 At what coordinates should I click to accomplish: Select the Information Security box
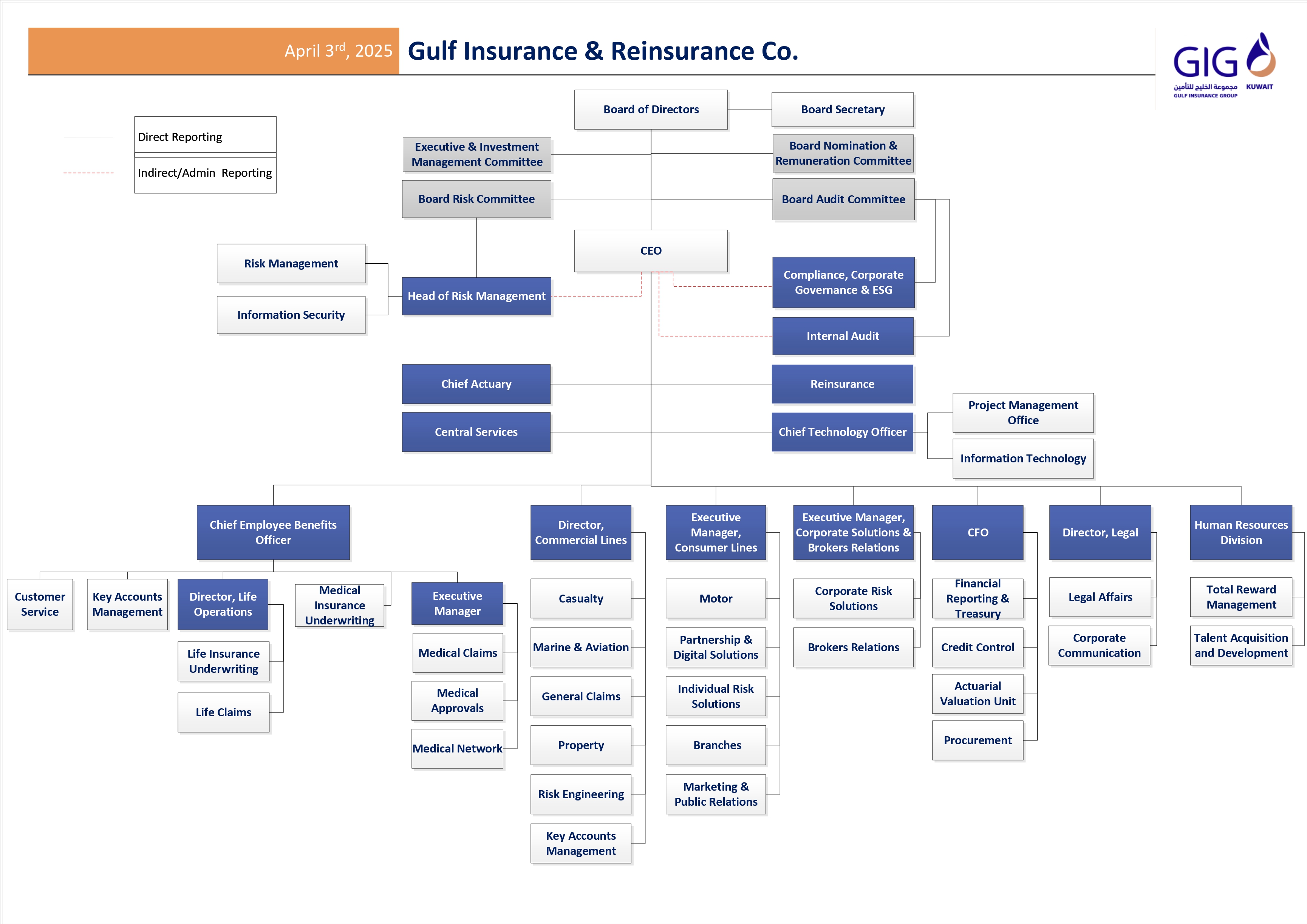(291, 315)
